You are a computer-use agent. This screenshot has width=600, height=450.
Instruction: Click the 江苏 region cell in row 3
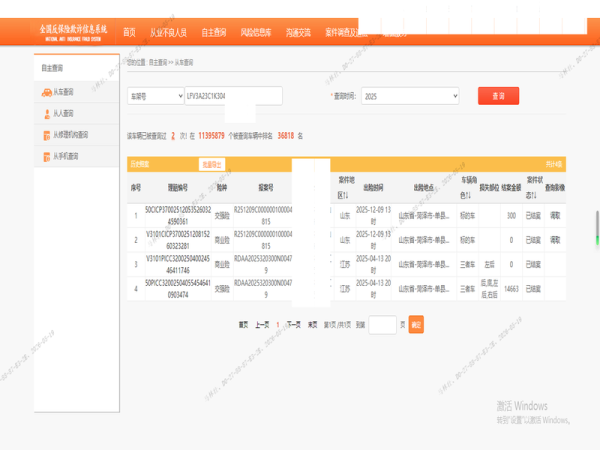pos(345,265)
